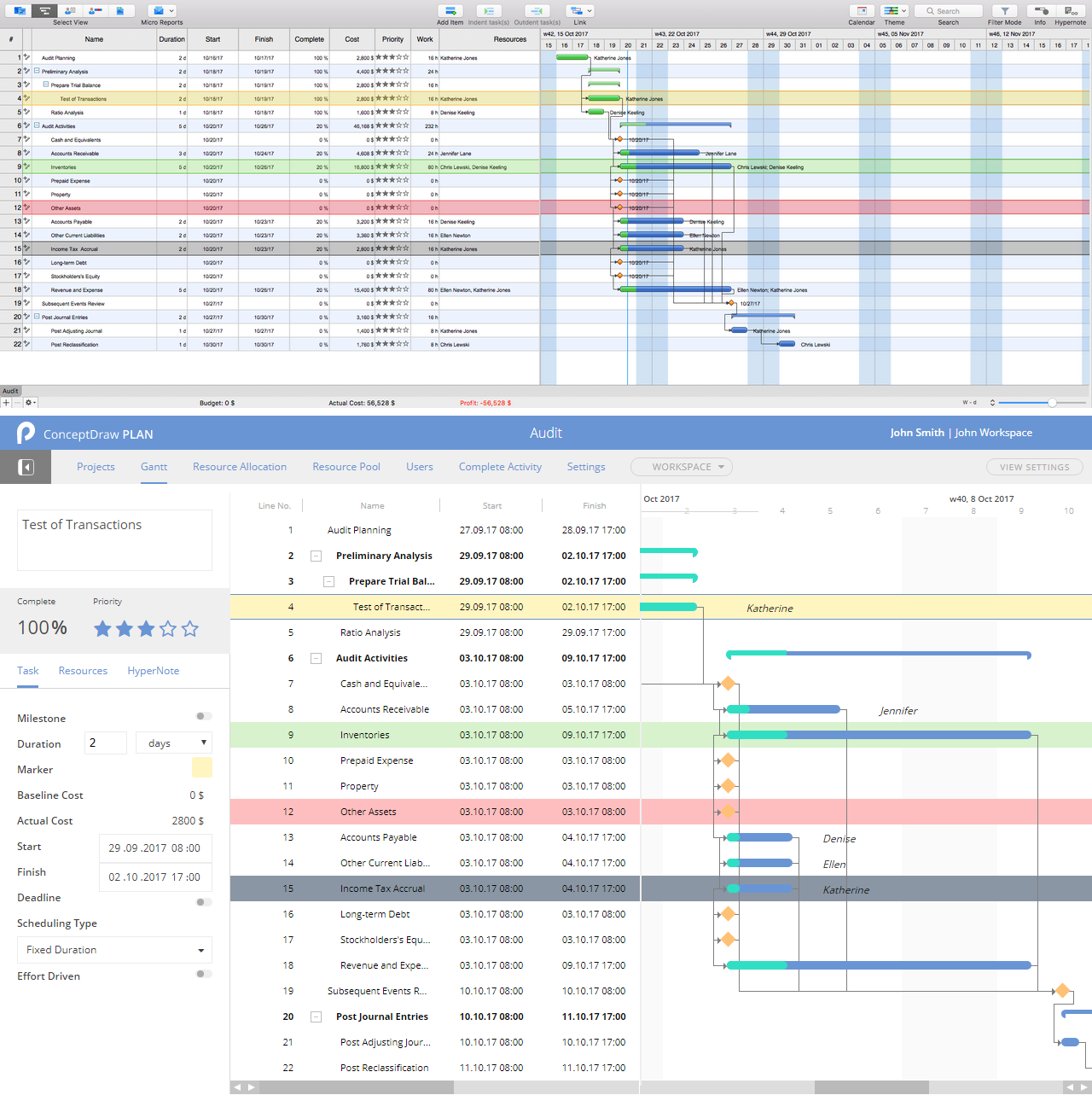Image resolution: width=1092 pixels, height=1101 pixels.
Task: Open the WORKSPACE dropdown
Action: [682, 467]
